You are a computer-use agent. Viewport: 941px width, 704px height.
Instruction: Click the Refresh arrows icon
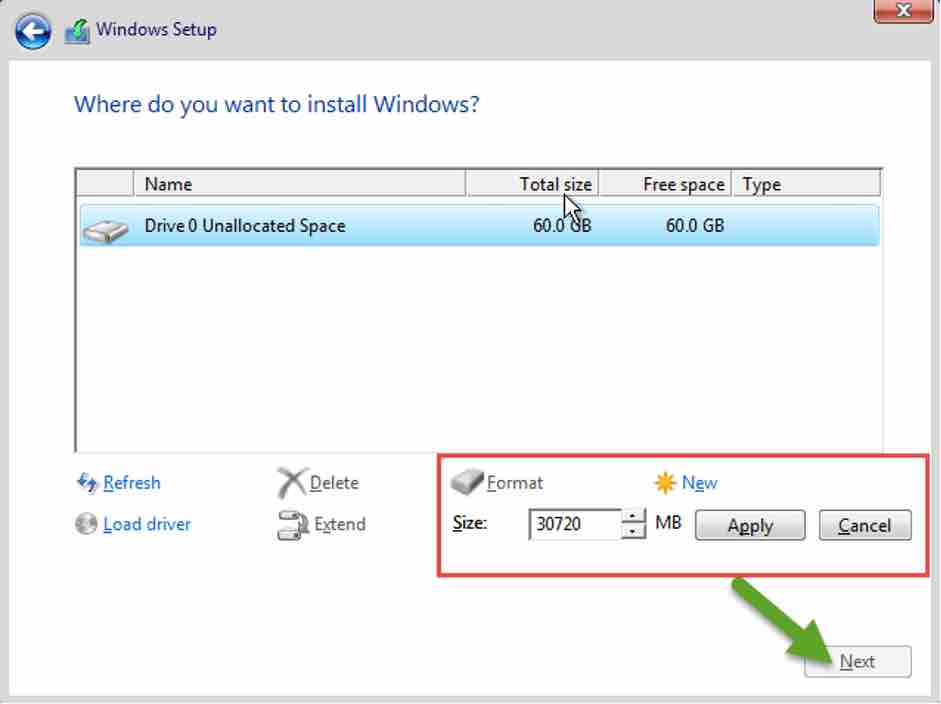(x=87, y=483)
